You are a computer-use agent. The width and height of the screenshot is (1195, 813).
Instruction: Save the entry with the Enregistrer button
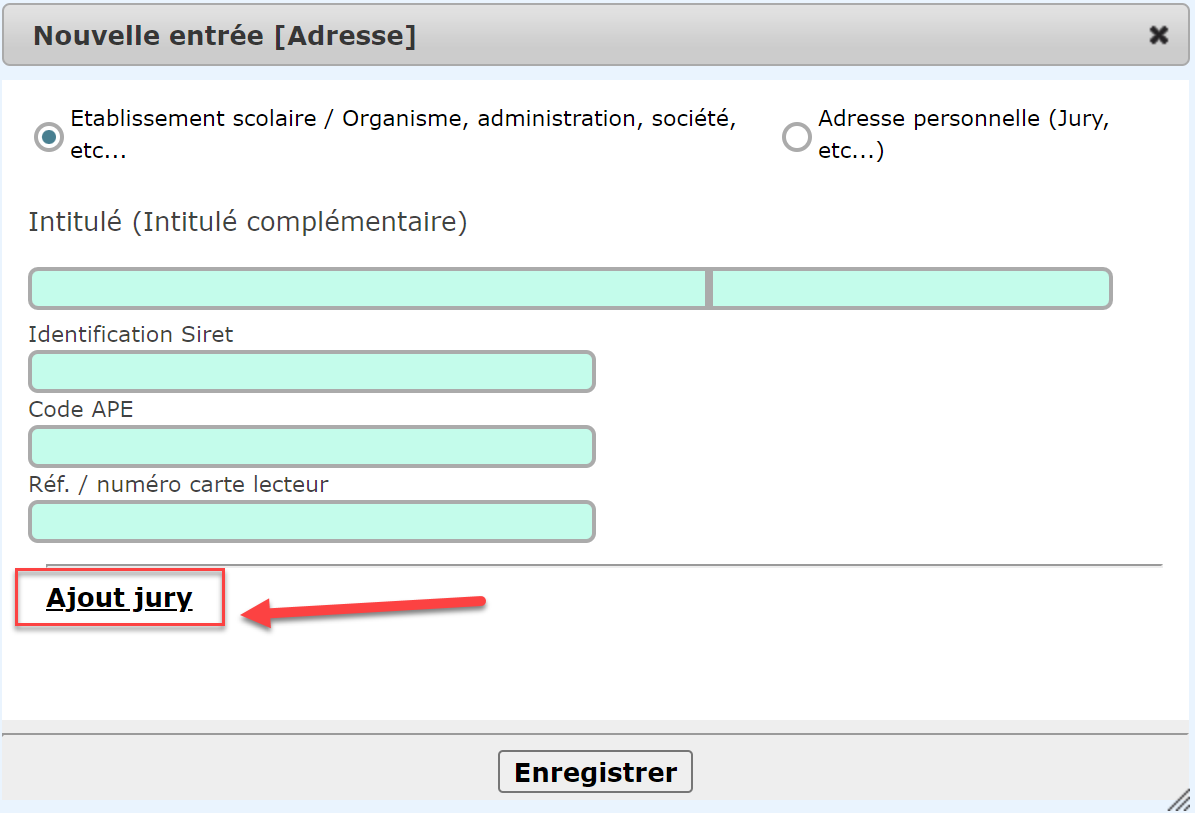point(595,772)
